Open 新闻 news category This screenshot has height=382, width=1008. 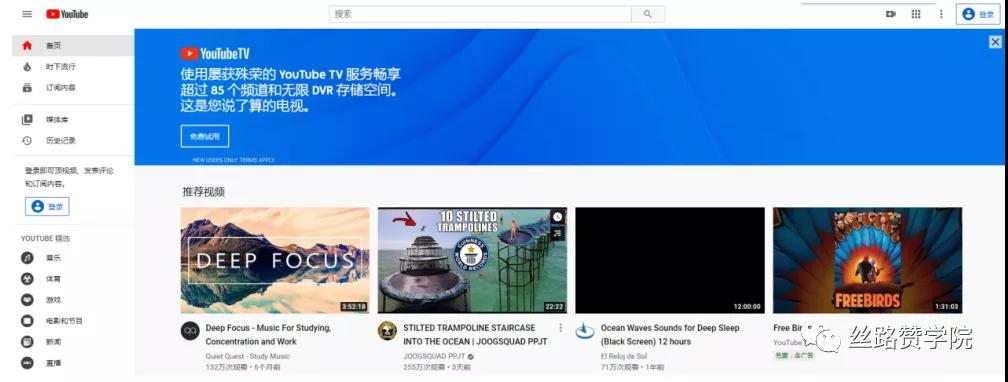tap(73, 341)
